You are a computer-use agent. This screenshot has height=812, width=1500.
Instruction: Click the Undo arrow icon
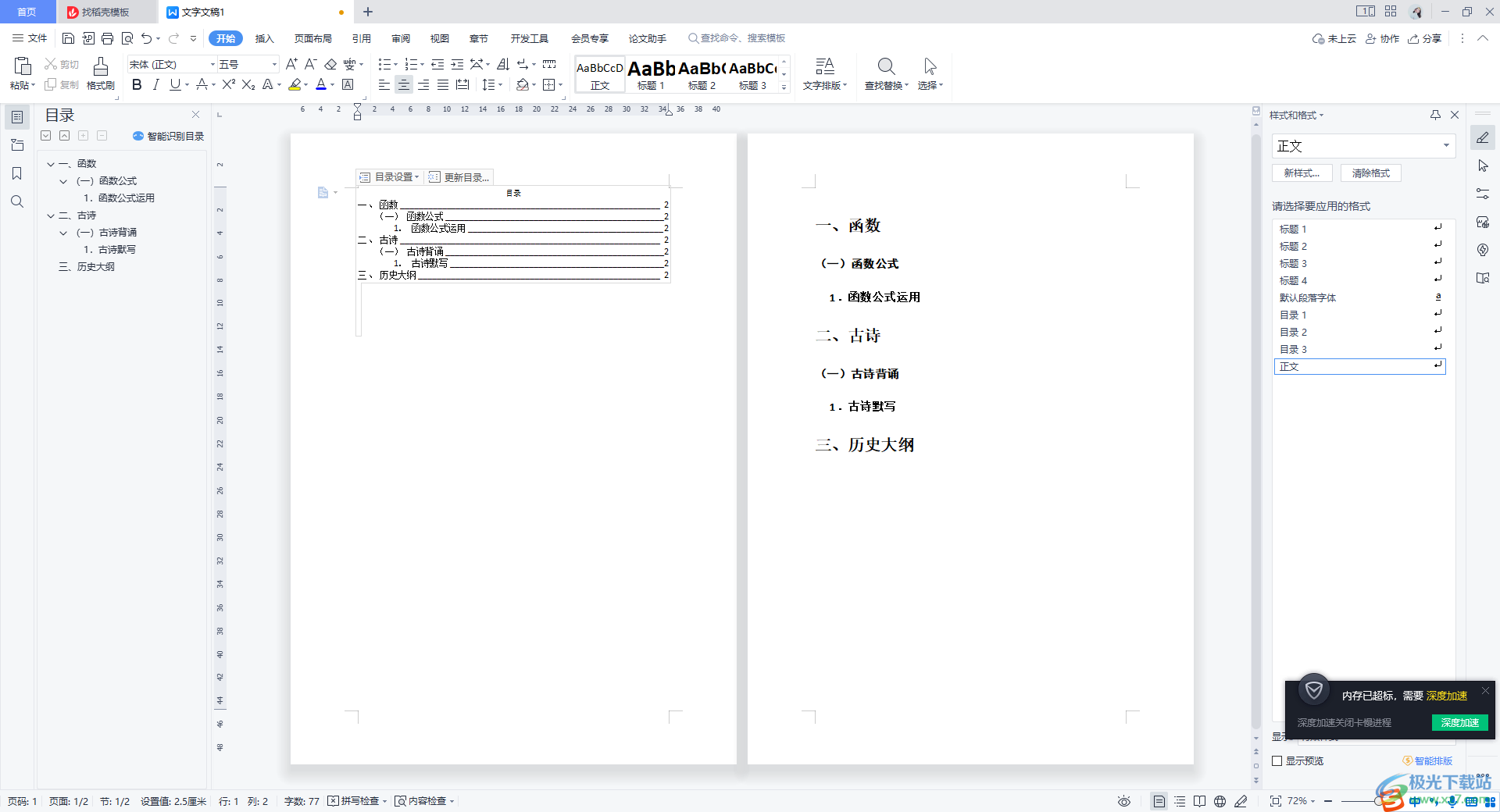[x=146, y=38]
